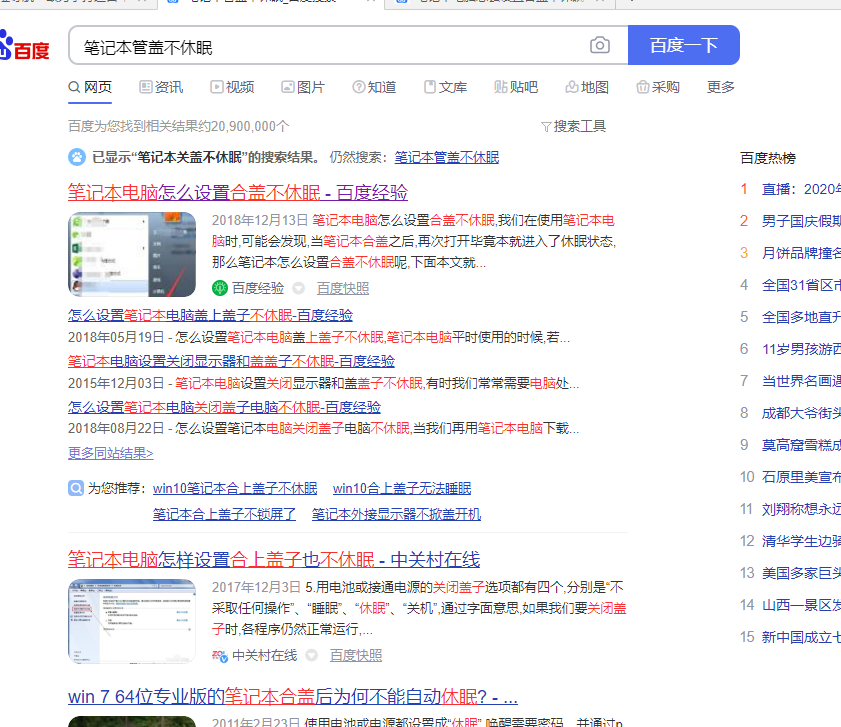Open hot item 5 全国多地直升
The image size is (841, 727).
click(801, 317)
